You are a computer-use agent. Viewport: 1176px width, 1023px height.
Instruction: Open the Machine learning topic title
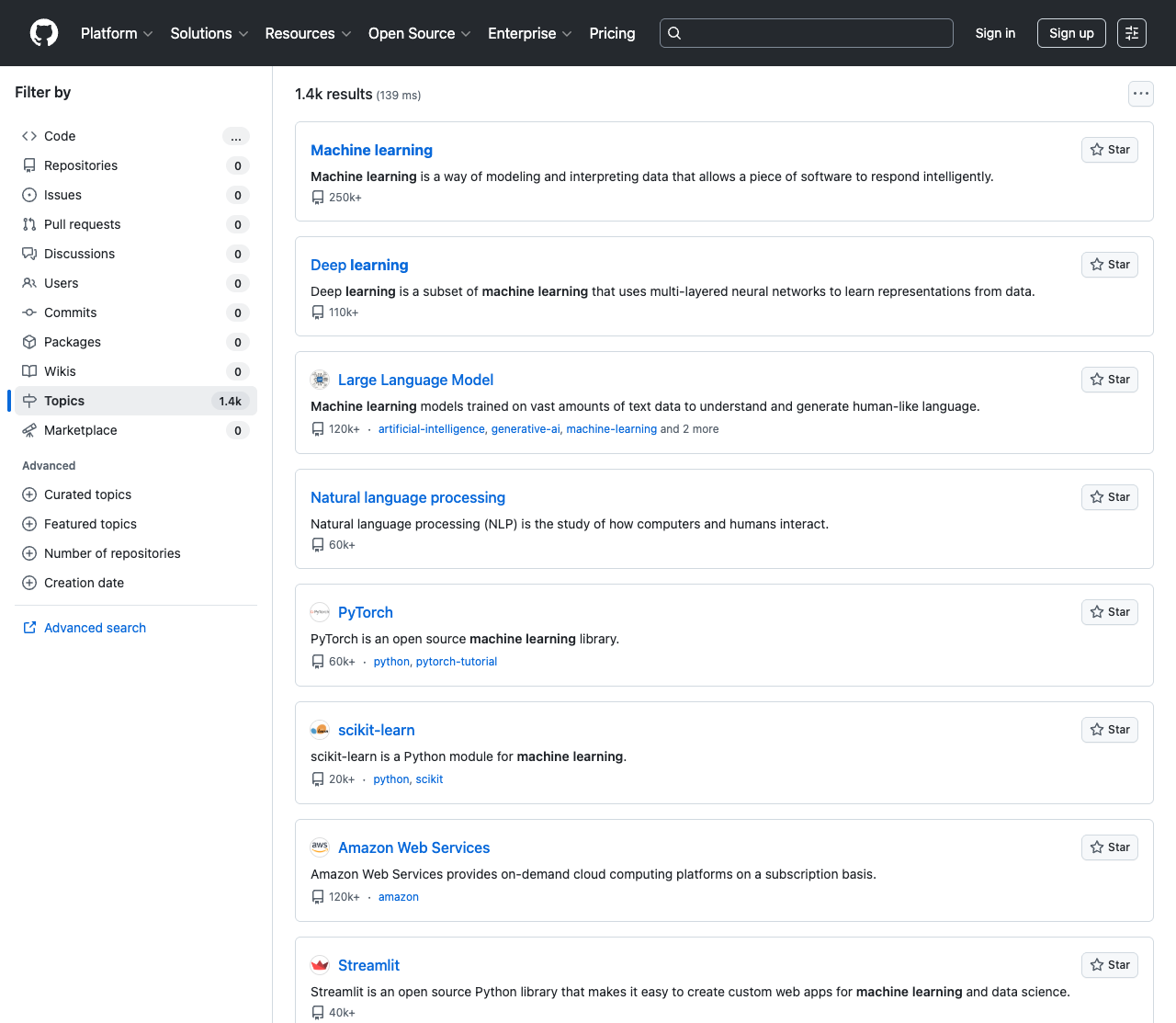(371, 150)
